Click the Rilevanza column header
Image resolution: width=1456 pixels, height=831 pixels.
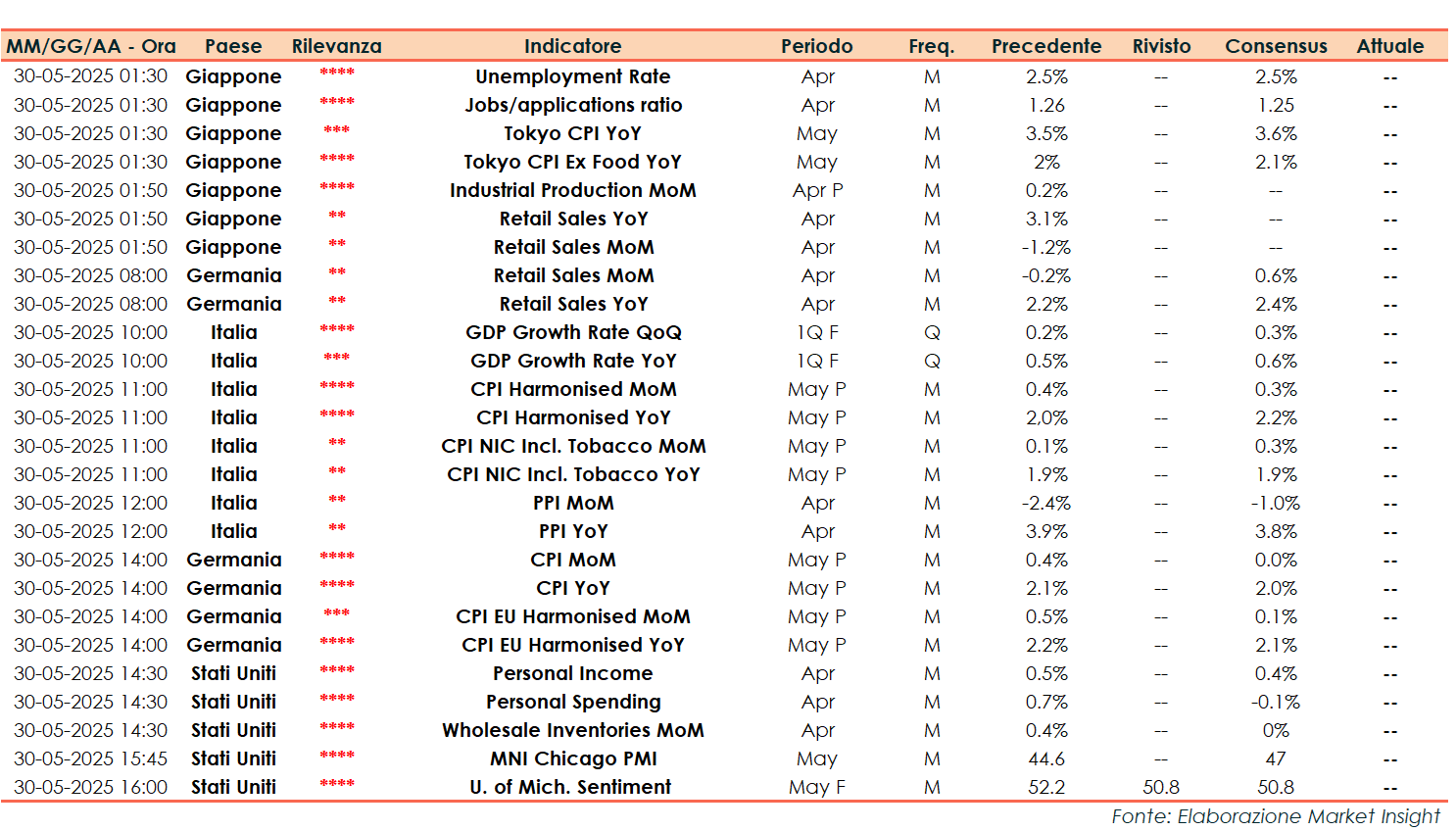[336, 46]
